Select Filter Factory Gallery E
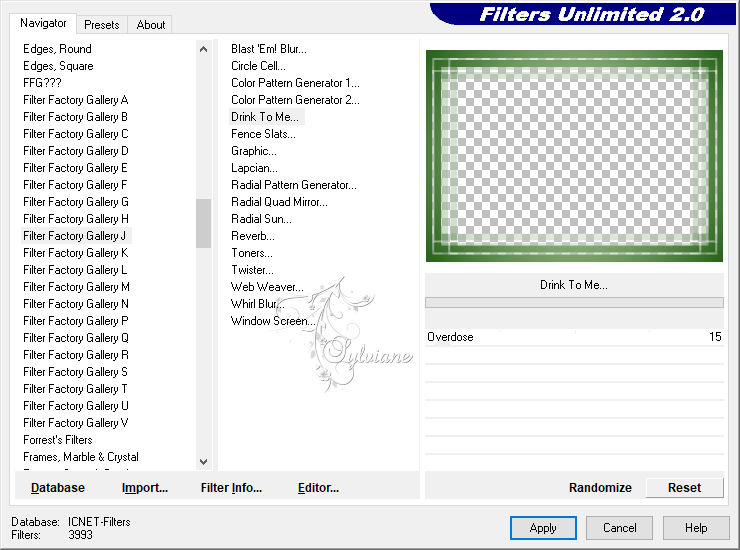740x550 pixels. pos(76,168)
